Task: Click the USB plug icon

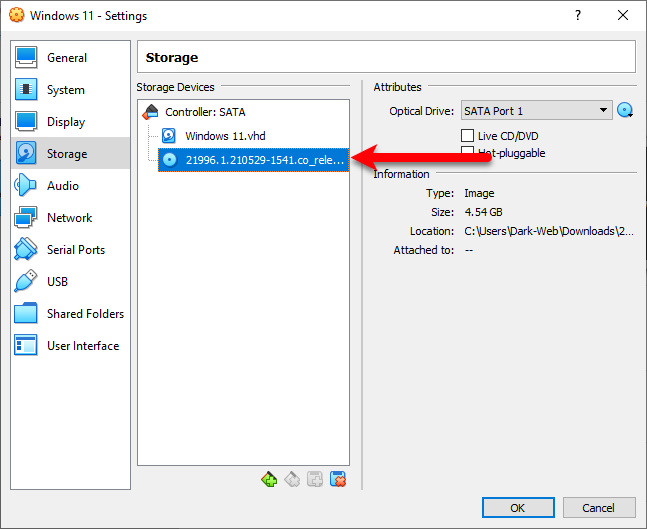Action: [x=26, y=281]
